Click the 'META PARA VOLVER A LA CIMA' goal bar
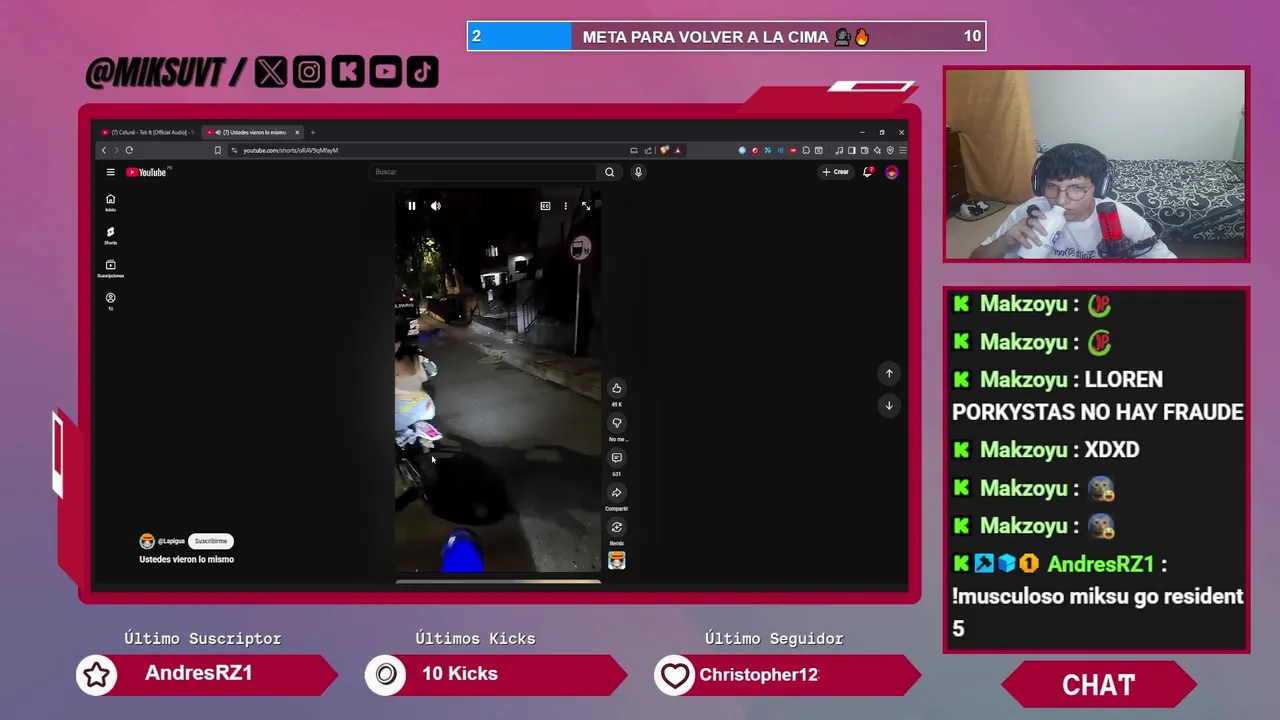 pos(727,37)
